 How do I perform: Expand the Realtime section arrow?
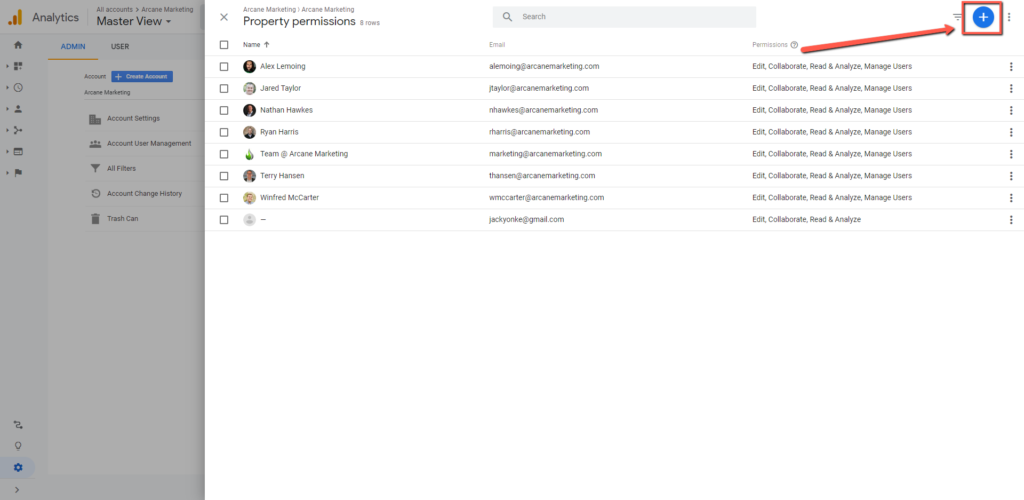[7, 87]
